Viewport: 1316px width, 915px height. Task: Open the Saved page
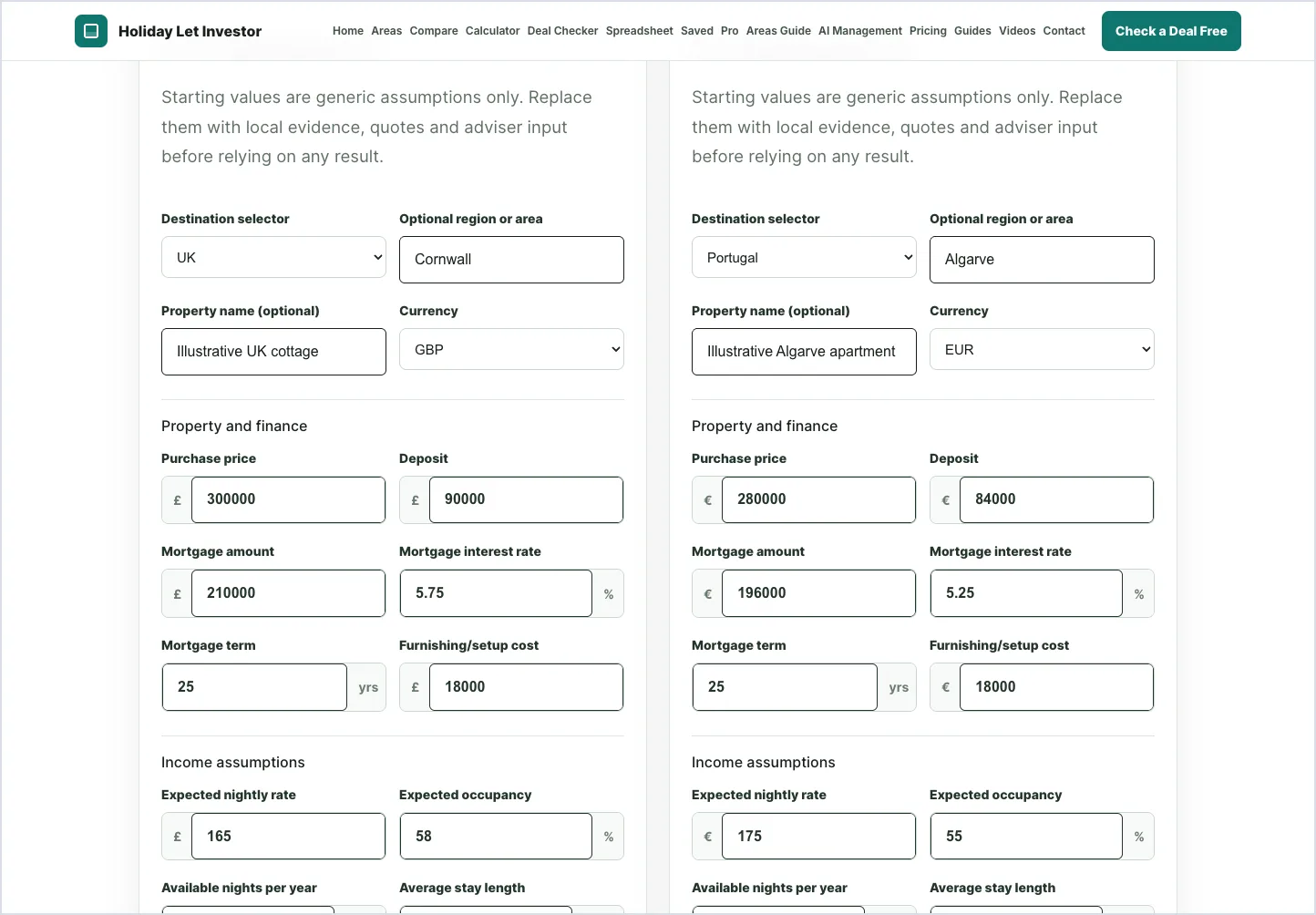[697, 31]
